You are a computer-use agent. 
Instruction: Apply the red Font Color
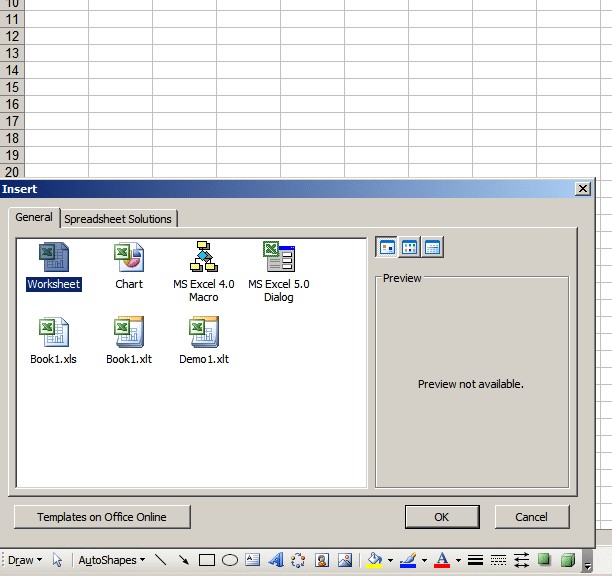pyautogui.click(x=442, y=560)
